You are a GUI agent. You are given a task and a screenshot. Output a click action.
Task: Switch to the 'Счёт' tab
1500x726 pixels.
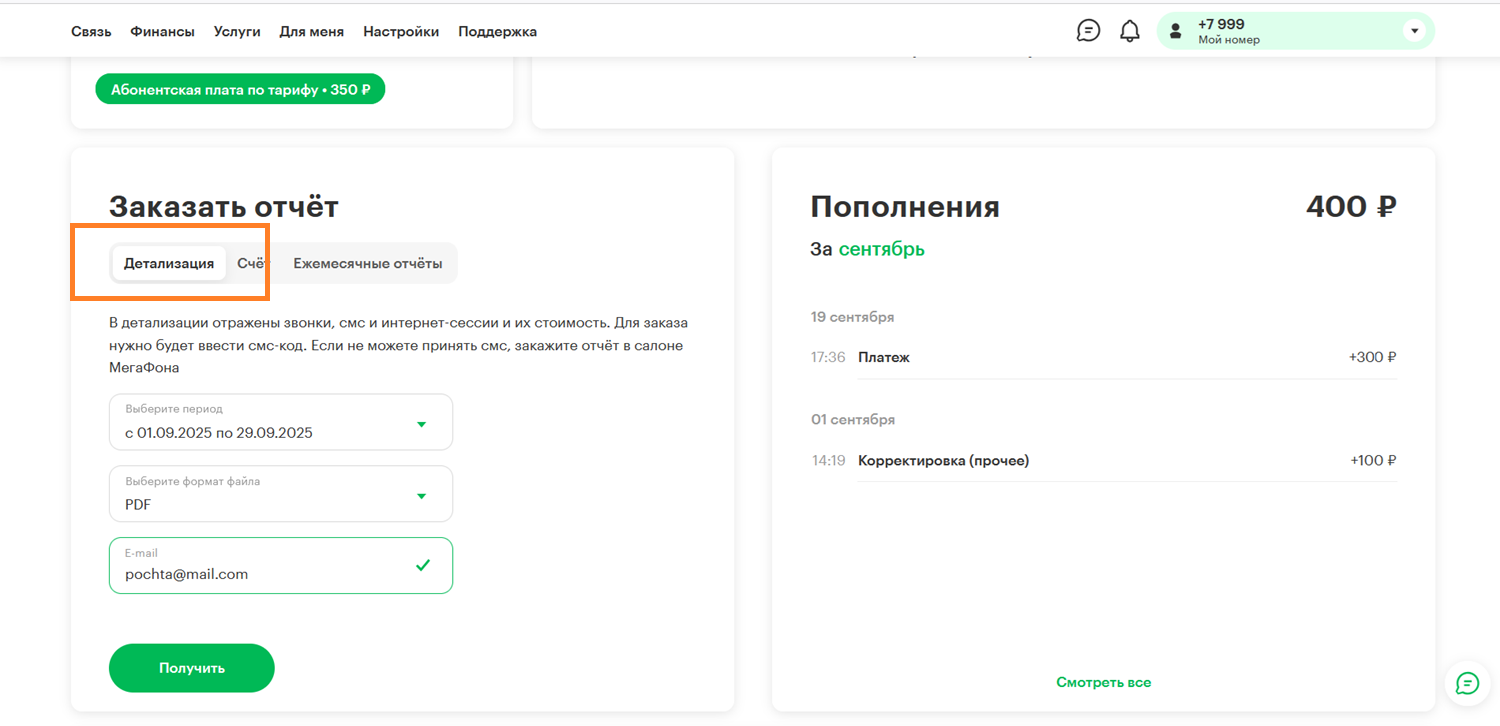point(253,263)
